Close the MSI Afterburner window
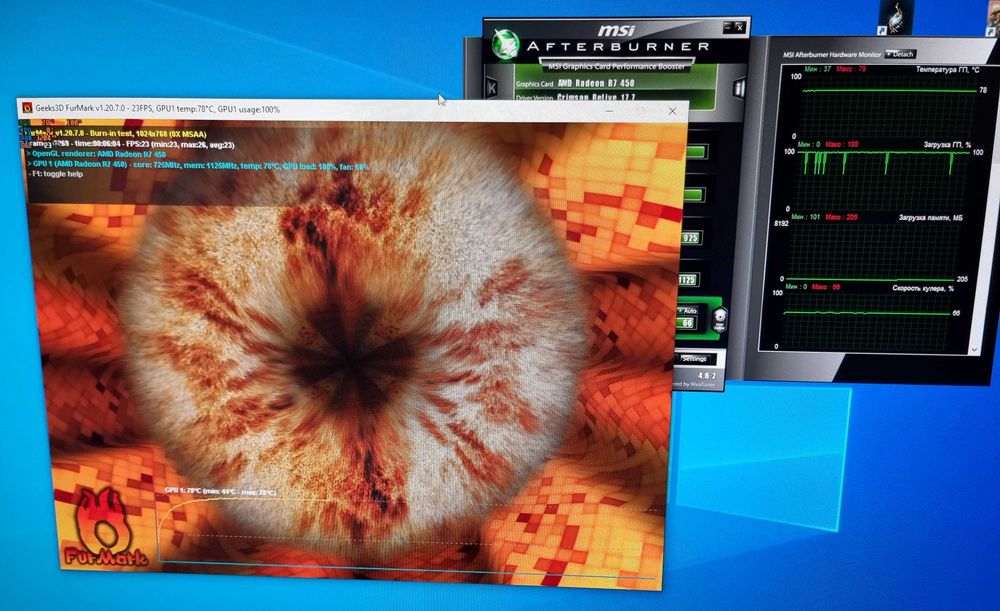This screenshot has height=611, width=1000. (x=739, y=27)
